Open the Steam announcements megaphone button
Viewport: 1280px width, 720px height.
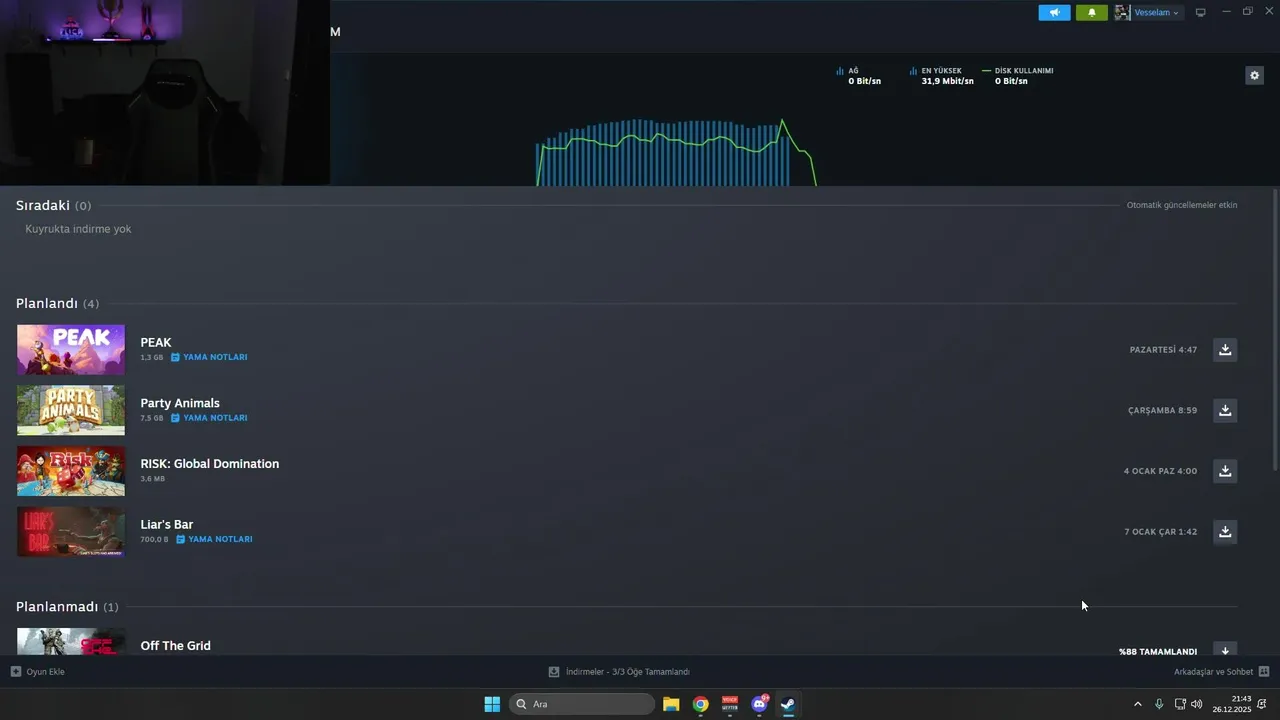(1054, 13)
